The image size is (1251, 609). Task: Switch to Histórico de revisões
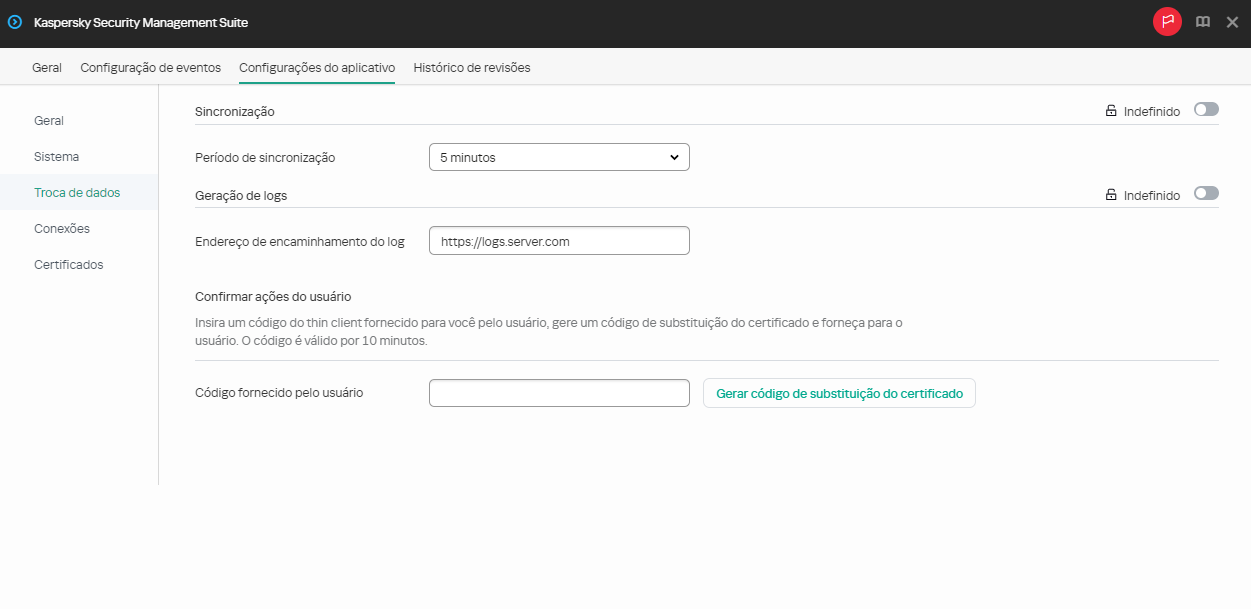point(471,67)
